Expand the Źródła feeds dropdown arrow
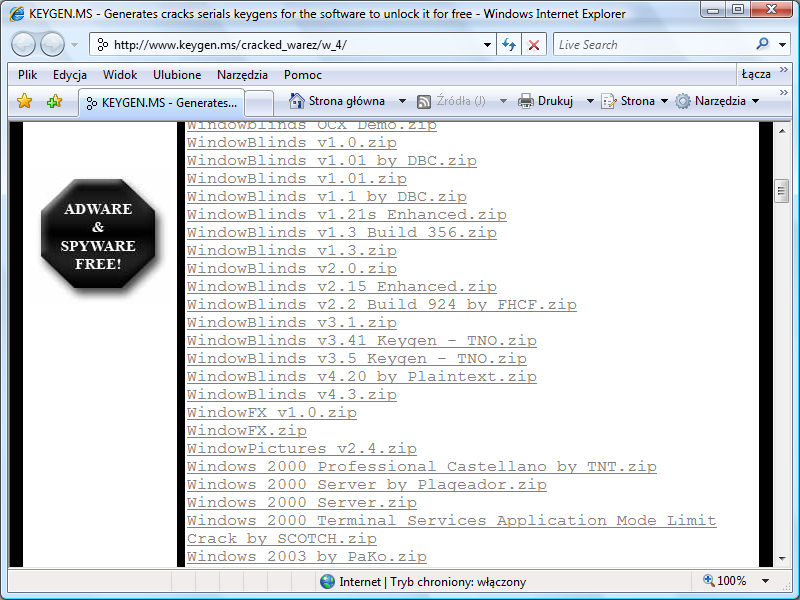The height and width of the screenshot is (600, 800). [x=503, y=101]
